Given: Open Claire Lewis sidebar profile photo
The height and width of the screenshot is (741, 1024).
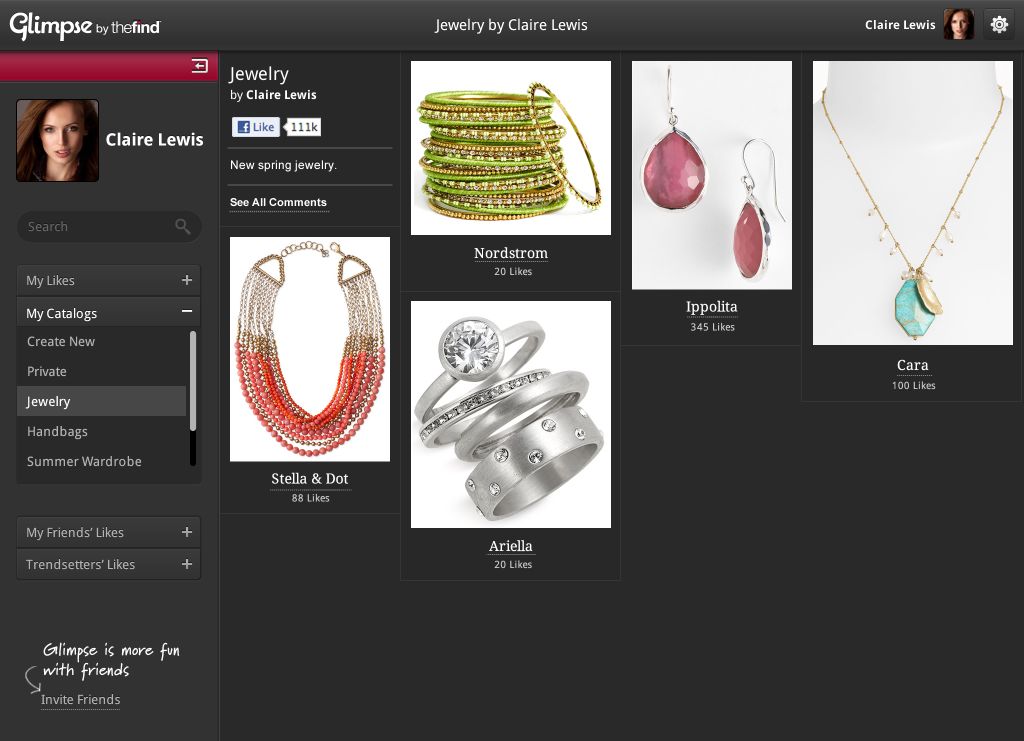Looking at the screenshot, I should click(x=57, y=140).
